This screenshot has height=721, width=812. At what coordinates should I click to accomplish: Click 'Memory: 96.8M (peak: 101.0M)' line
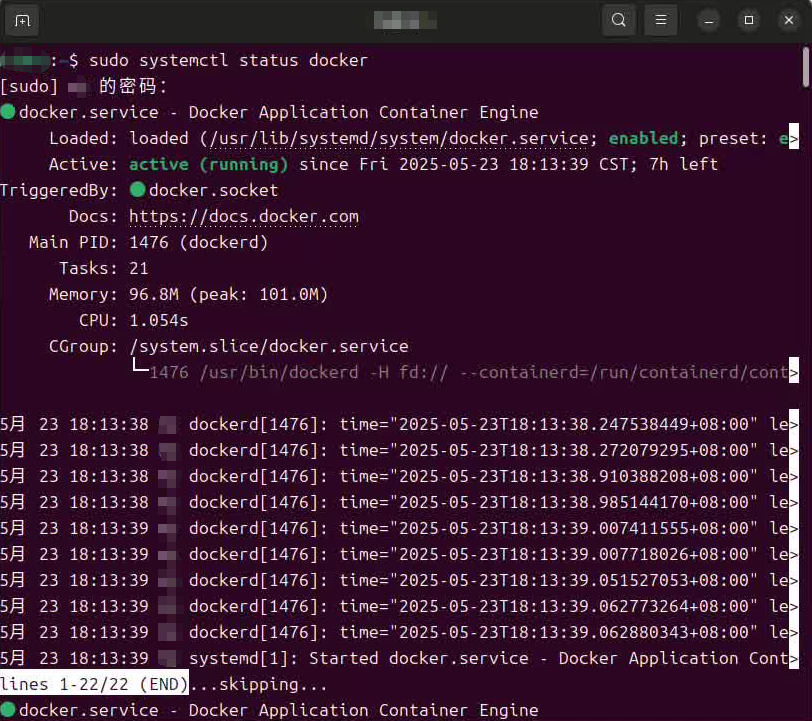pyautogui.click(x=188, y=294)
